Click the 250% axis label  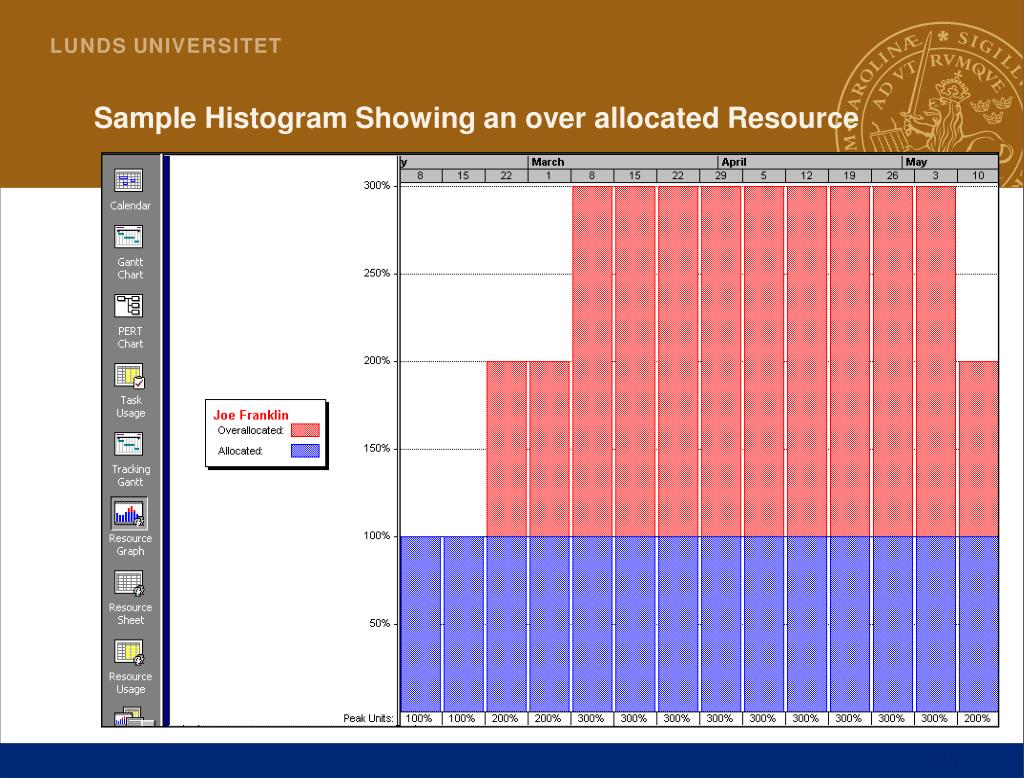(377, 273)
